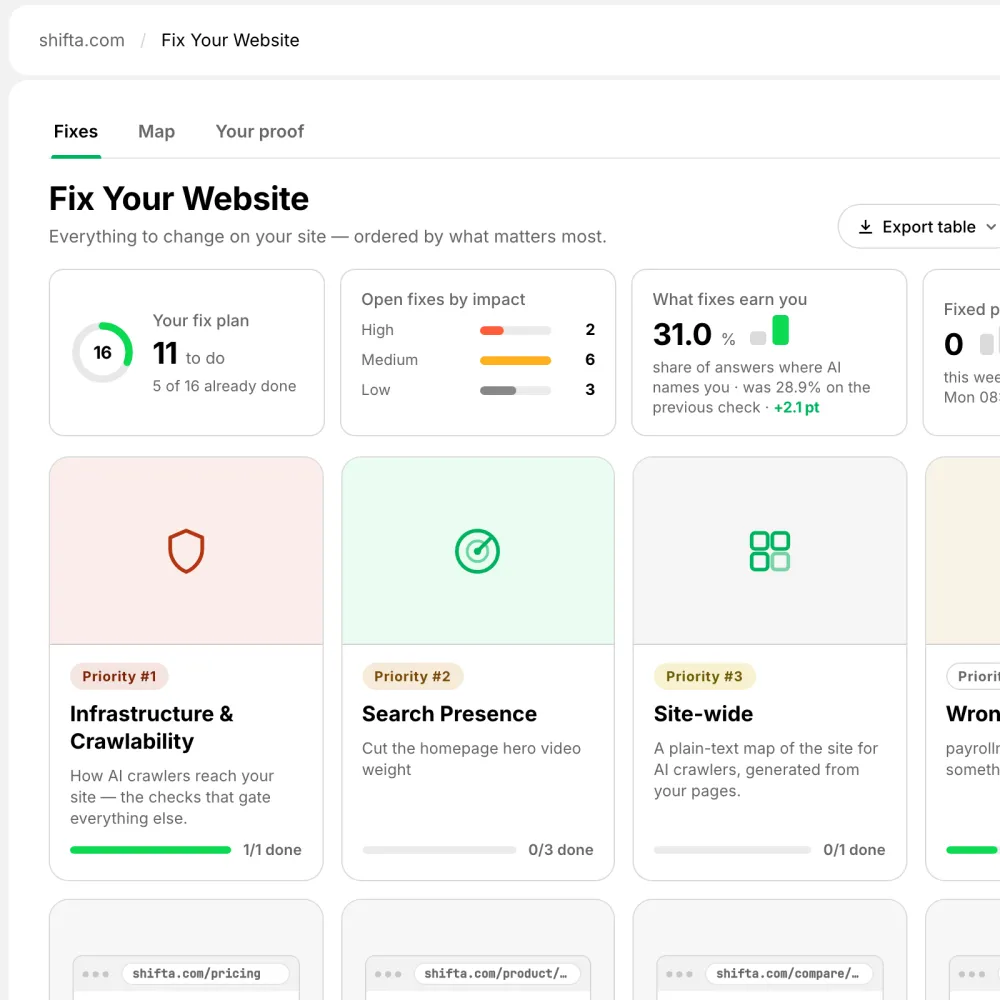Click the "0/1 done" label
This screenshot has width=1000, height=1000.
pos(854,850)
